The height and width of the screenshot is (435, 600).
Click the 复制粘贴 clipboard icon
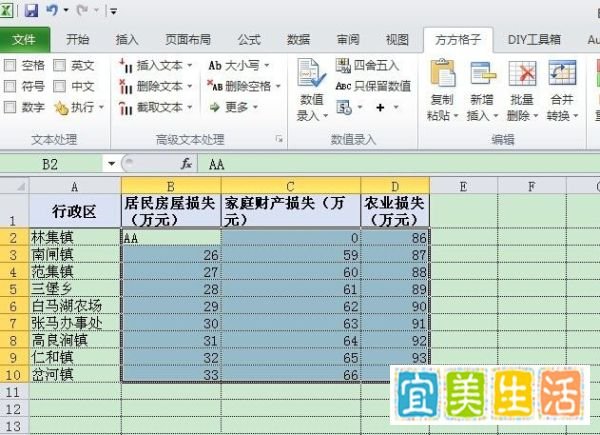(x=442, y=73)
